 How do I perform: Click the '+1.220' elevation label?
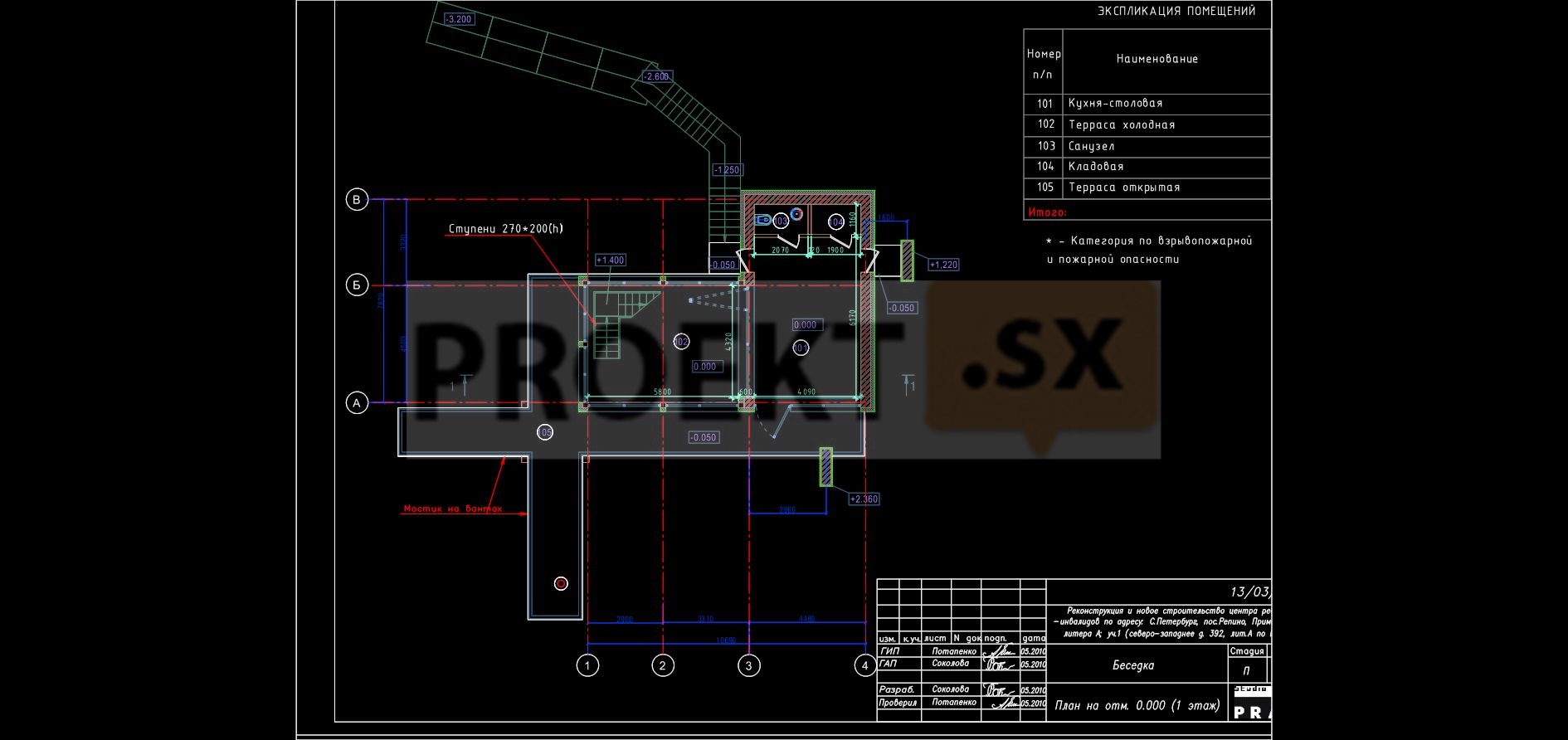tap(943, 265)
